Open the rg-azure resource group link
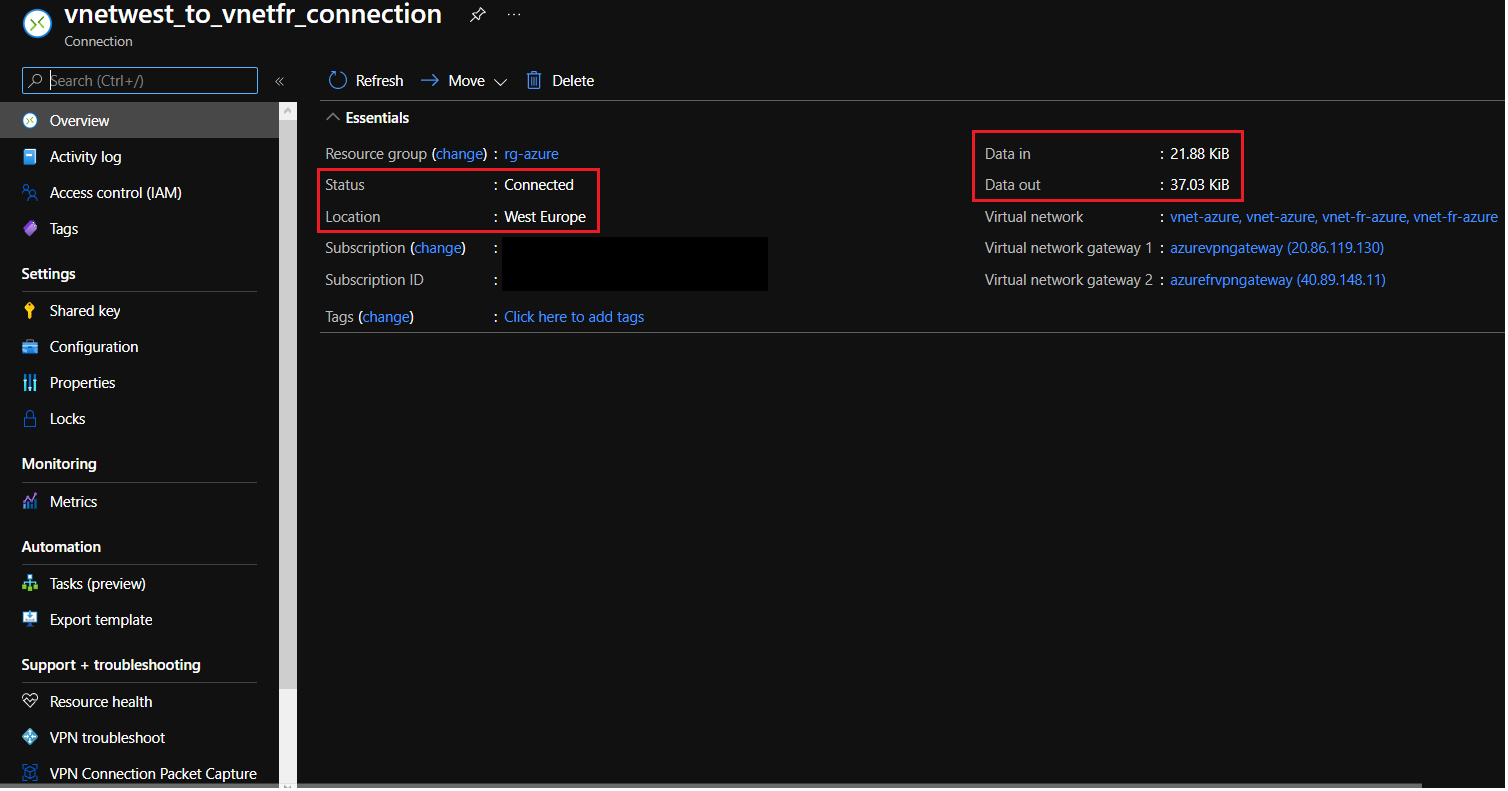The width and height of the screenshot is (1508, 791). pyautogui.click(x=531, y=154)
